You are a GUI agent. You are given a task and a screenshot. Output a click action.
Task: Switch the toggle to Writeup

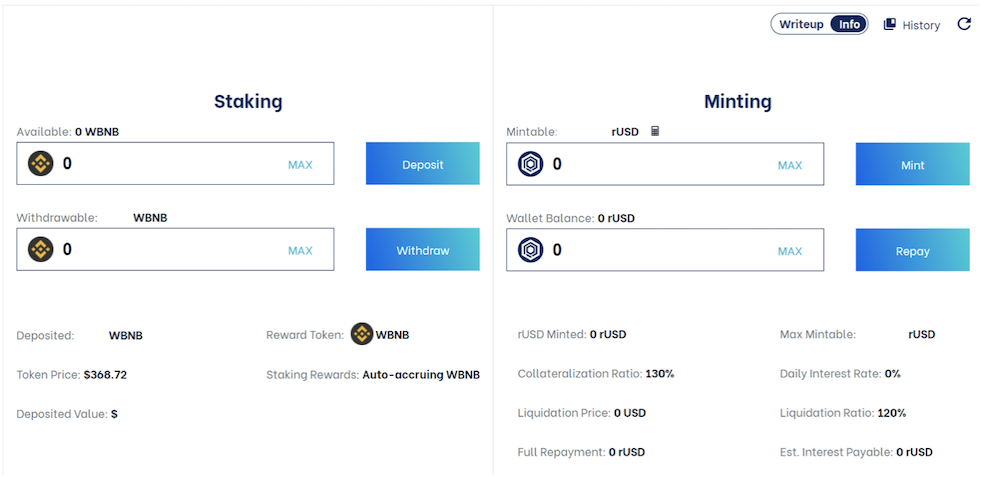tap(801, 24)
